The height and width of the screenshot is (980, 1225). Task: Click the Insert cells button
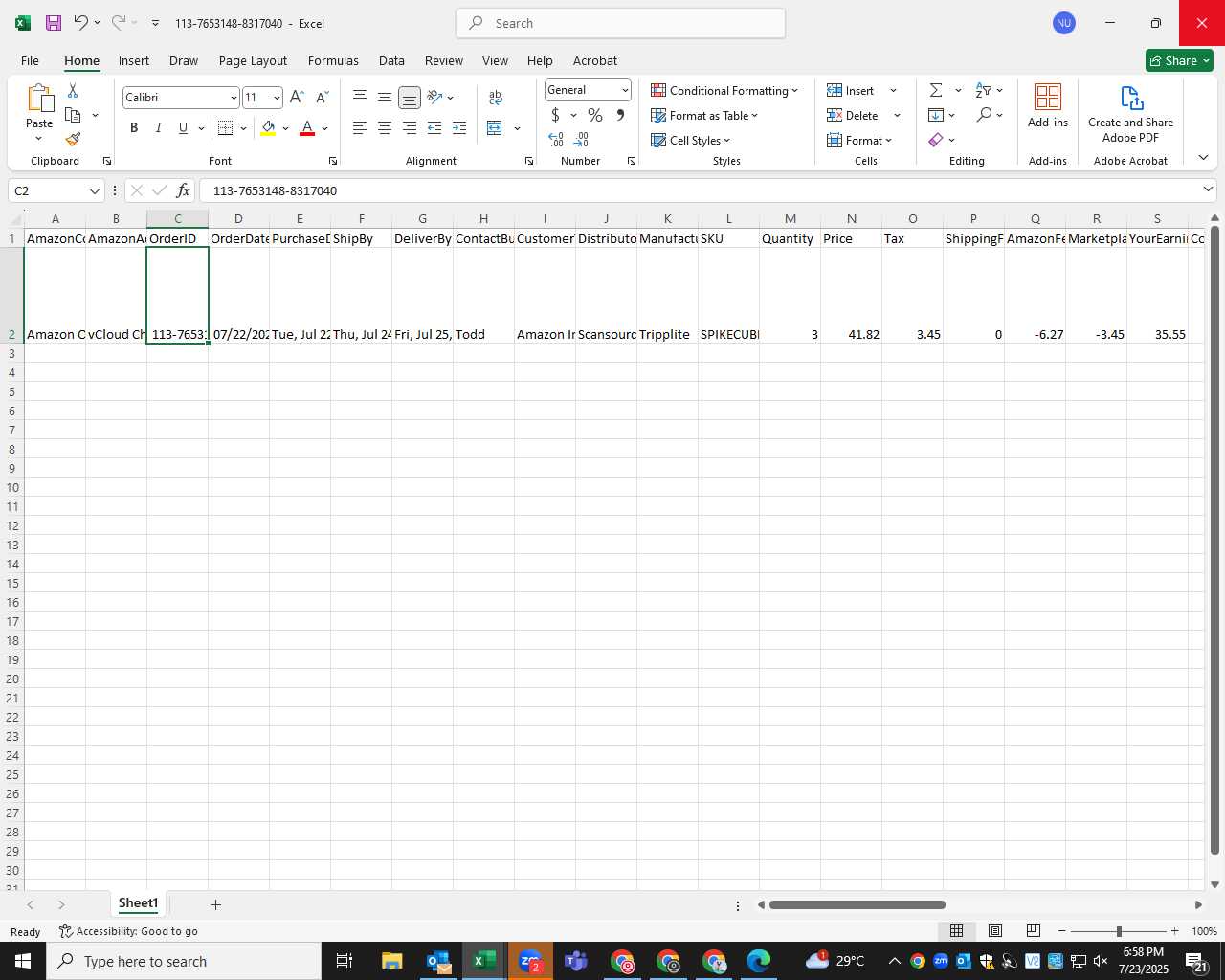(x=851, y=90)
